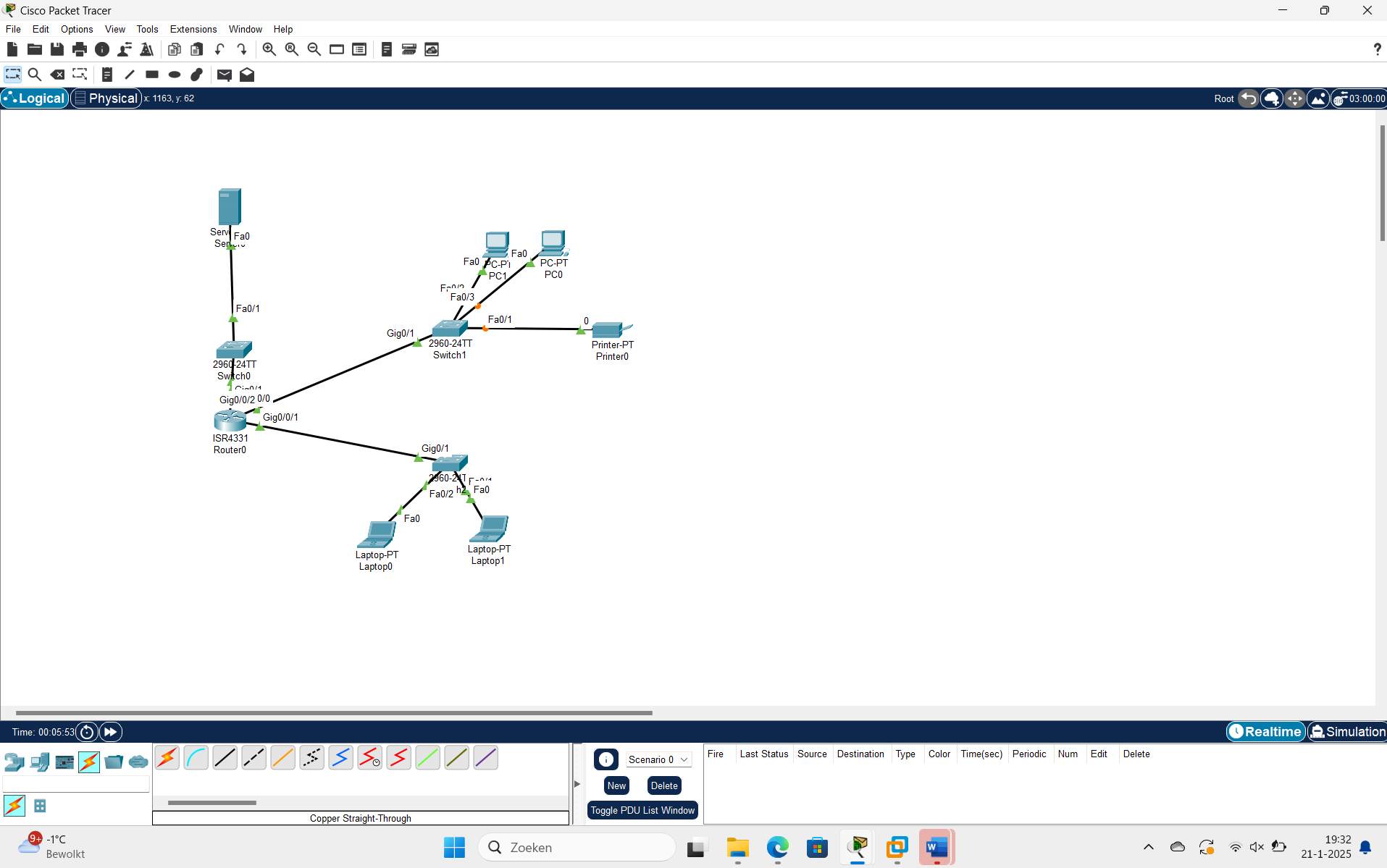
Task: Click the Delete tool icon
Action: click(57, 75)
